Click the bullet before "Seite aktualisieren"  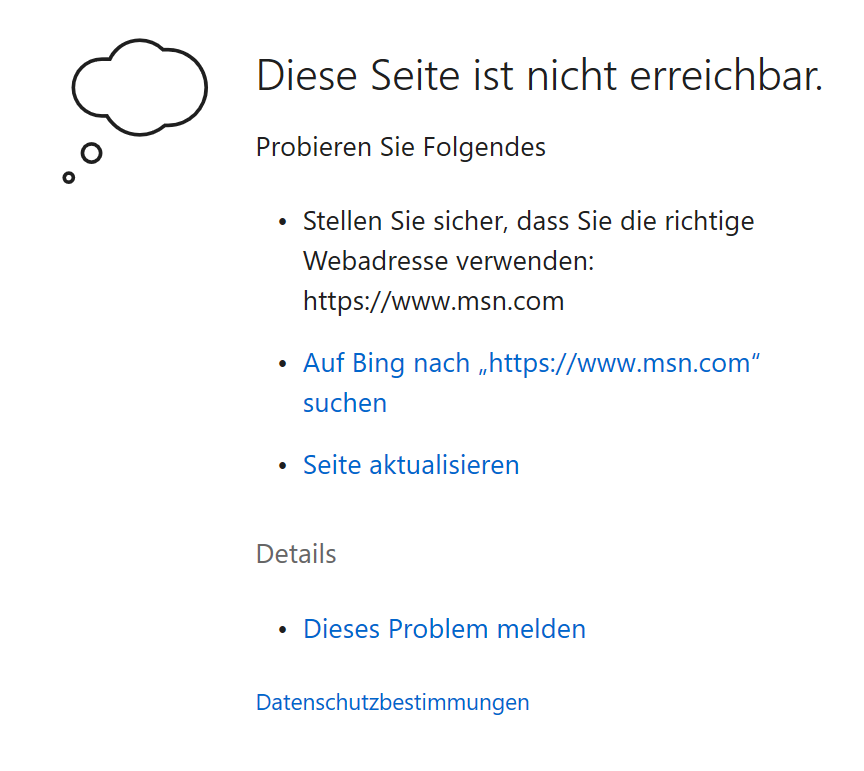coord(283,466)
